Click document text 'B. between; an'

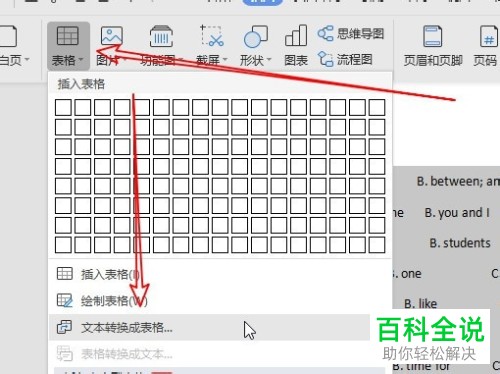coord(458,181)
